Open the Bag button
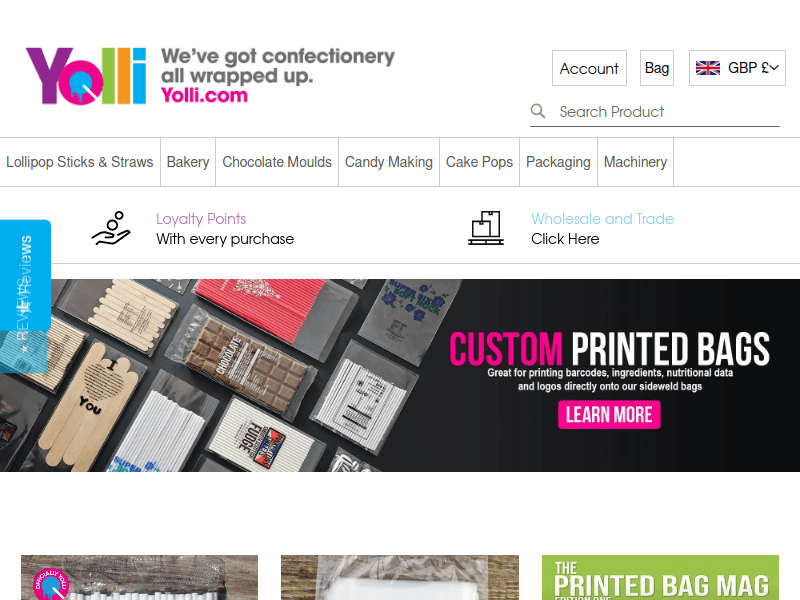The width and height of the screenshot is (800, 600). pos(657,68)
